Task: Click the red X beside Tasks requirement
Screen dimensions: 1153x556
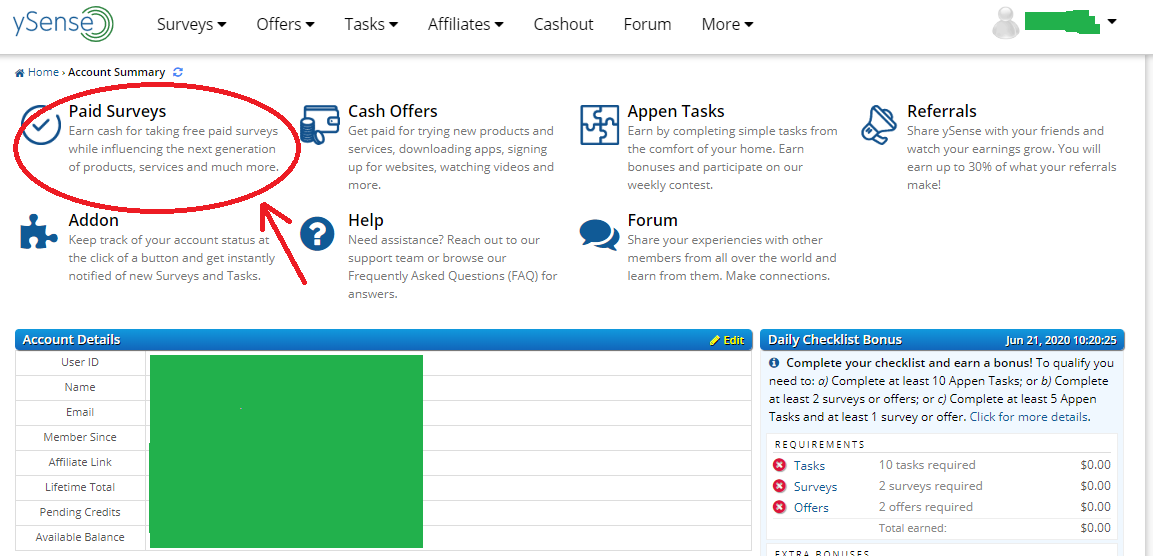Action: point(779,465)
